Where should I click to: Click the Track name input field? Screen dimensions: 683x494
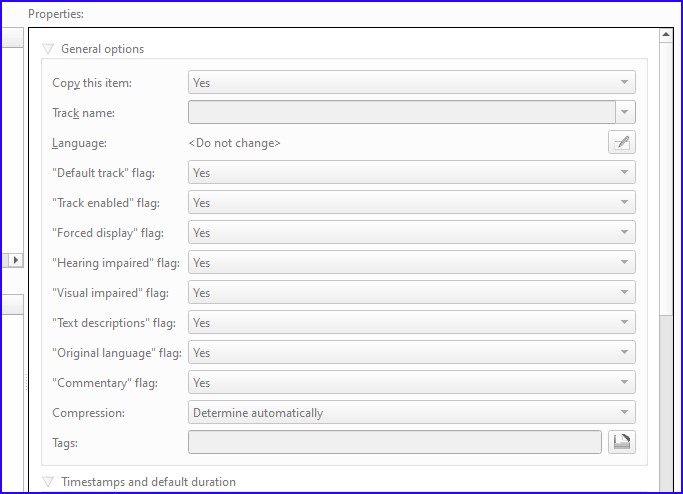(x=401, y=113)
